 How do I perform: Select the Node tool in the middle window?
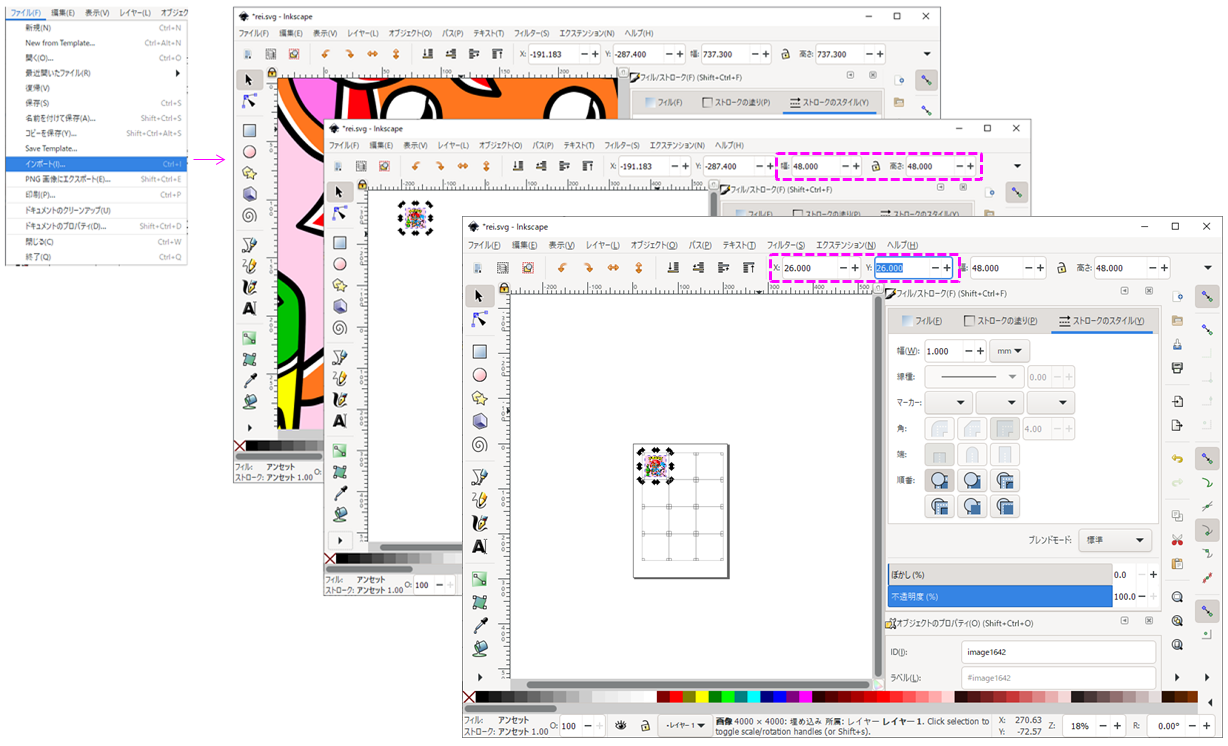tap(340, 212)
